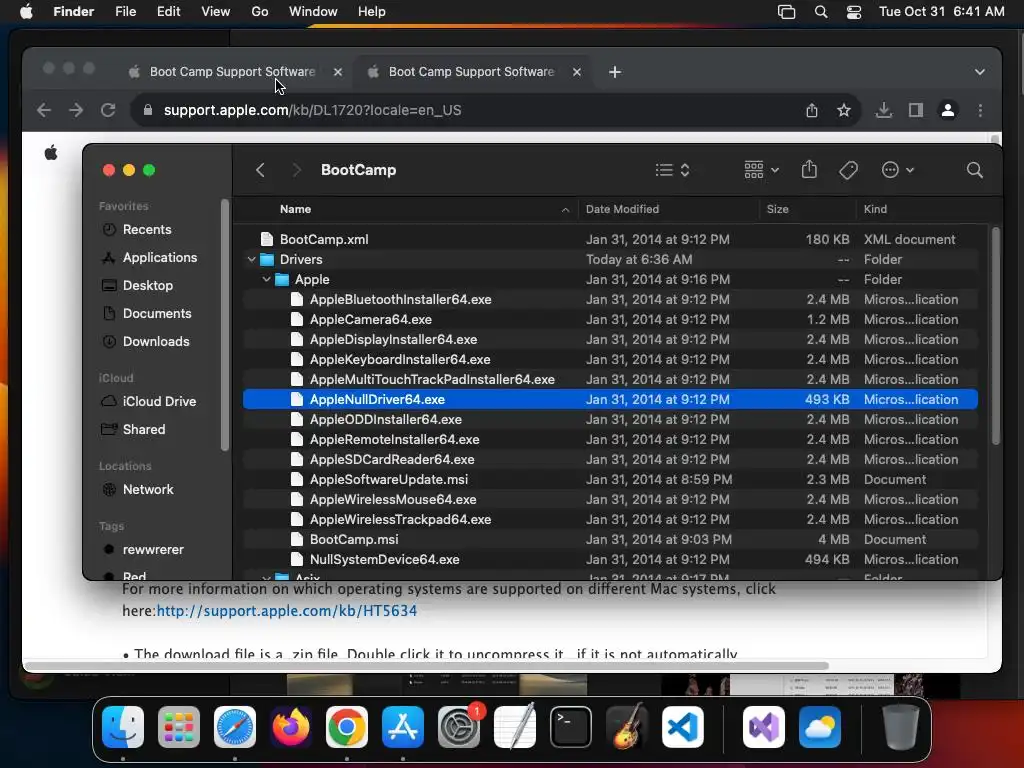Collapse the Drivers folder disclosure triangle
Image resolution: width=1024 pixels, height=768 pixels.
click(x=251, y=259)
